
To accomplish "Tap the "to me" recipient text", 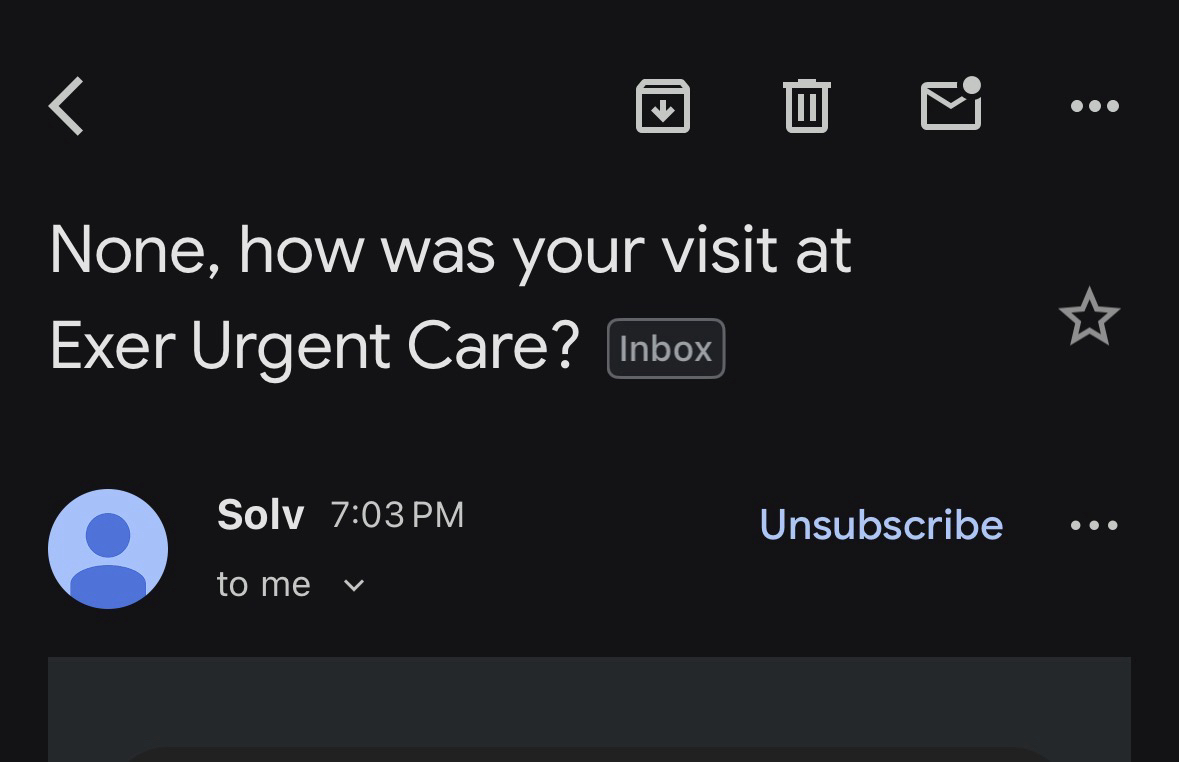I will click(264, 584).
